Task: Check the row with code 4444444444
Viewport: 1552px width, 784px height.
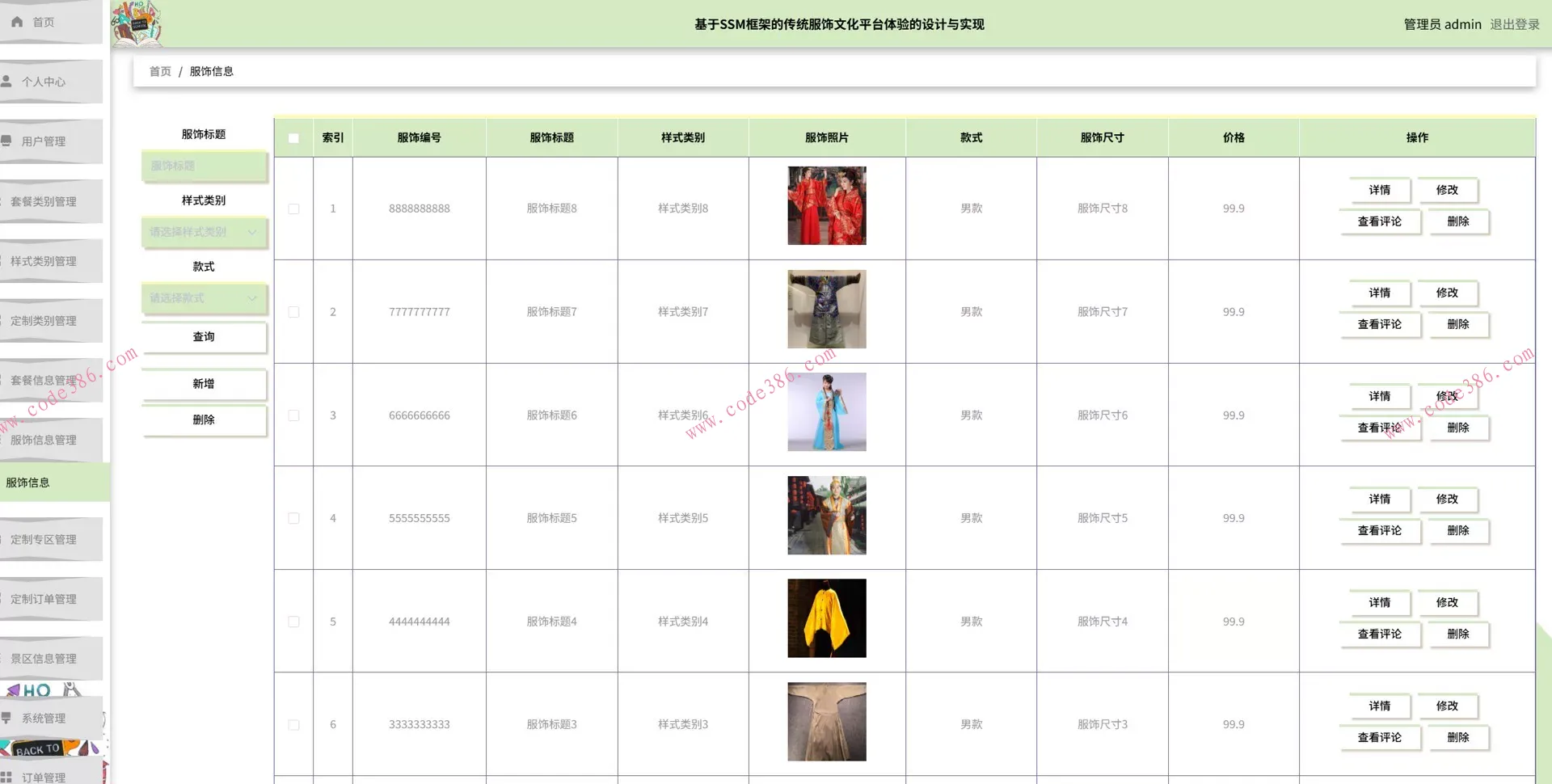Action: 293,622
